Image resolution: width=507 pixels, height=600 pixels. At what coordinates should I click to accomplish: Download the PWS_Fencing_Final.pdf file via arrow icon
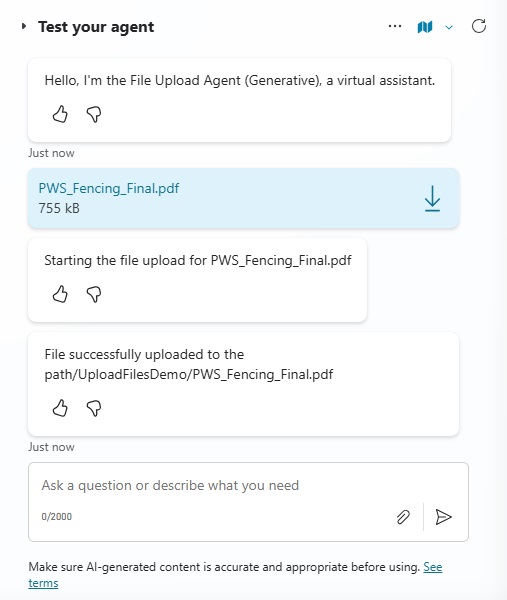432,199
